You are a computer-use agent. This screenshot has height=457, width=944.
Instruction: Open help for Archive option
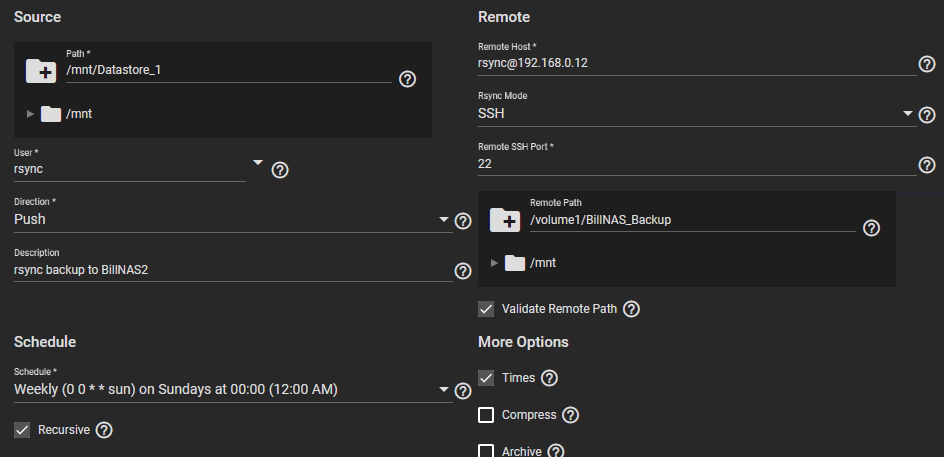pyautogui.click(x=556, y=451)
